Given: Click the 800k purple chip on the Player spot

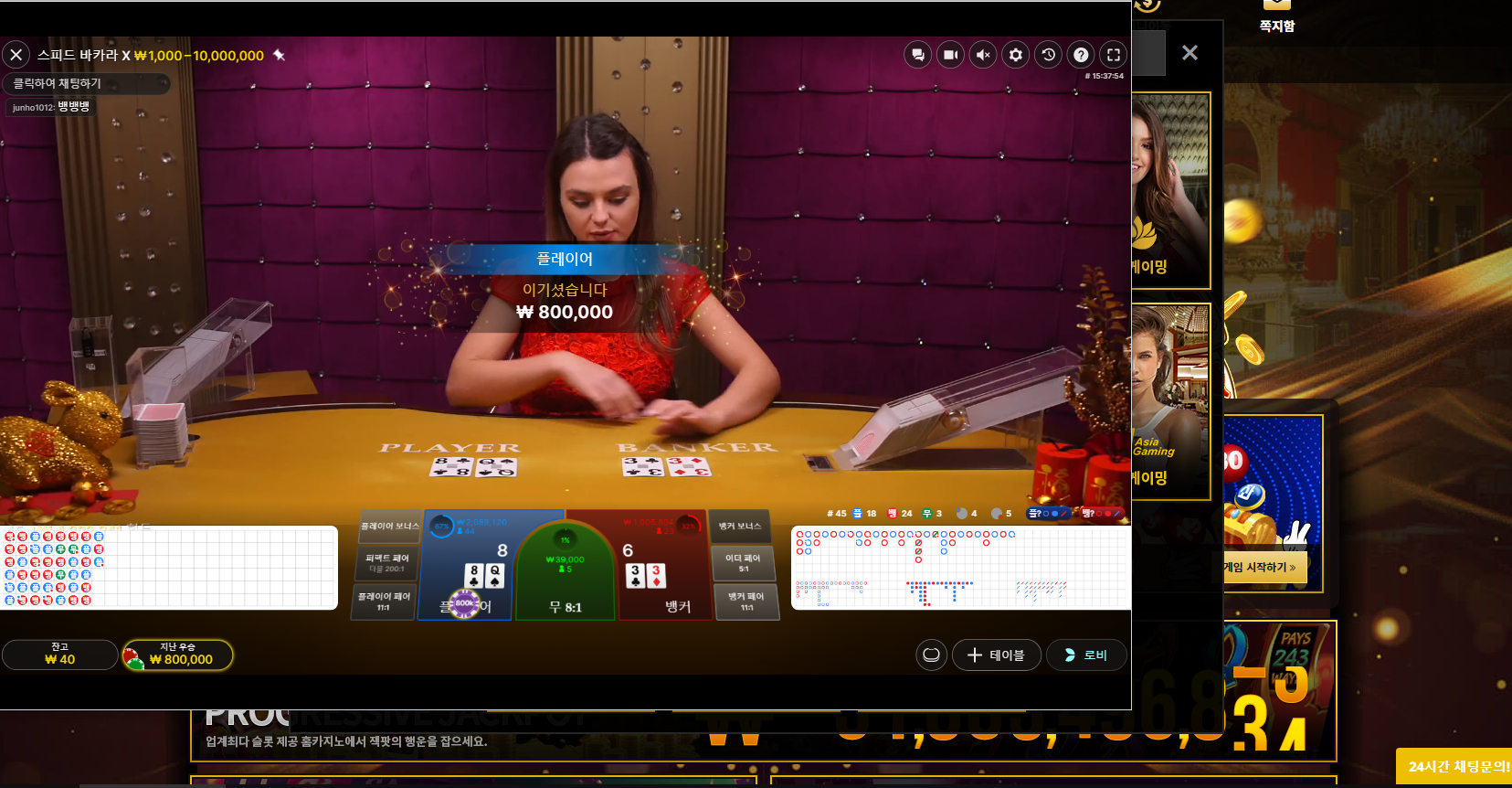Looking at the screenshot, I should pos(464,603).
